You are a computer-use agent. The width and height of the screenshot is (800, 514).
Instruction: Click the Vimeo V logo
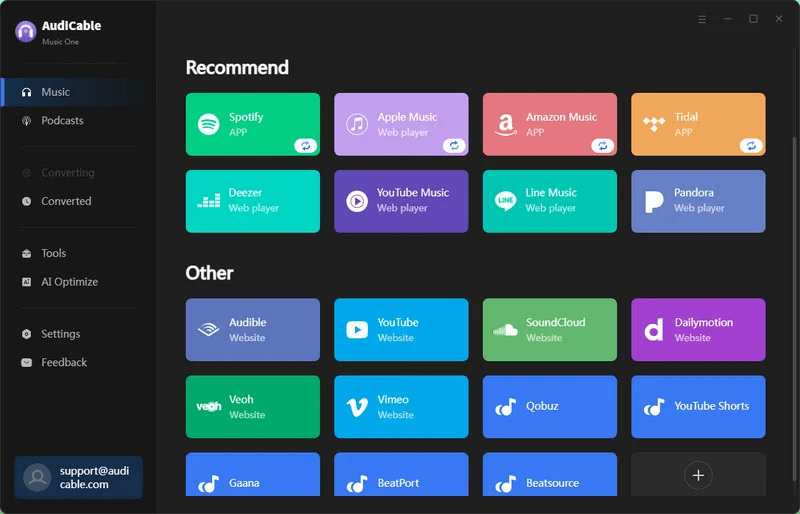(x=357, y=407)
